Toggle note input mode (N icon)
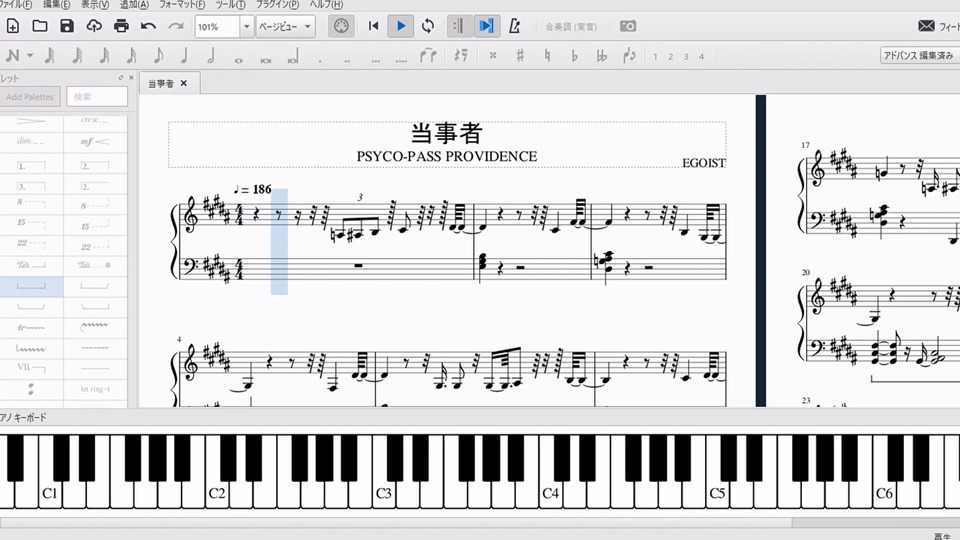 [x=12, y=56]
